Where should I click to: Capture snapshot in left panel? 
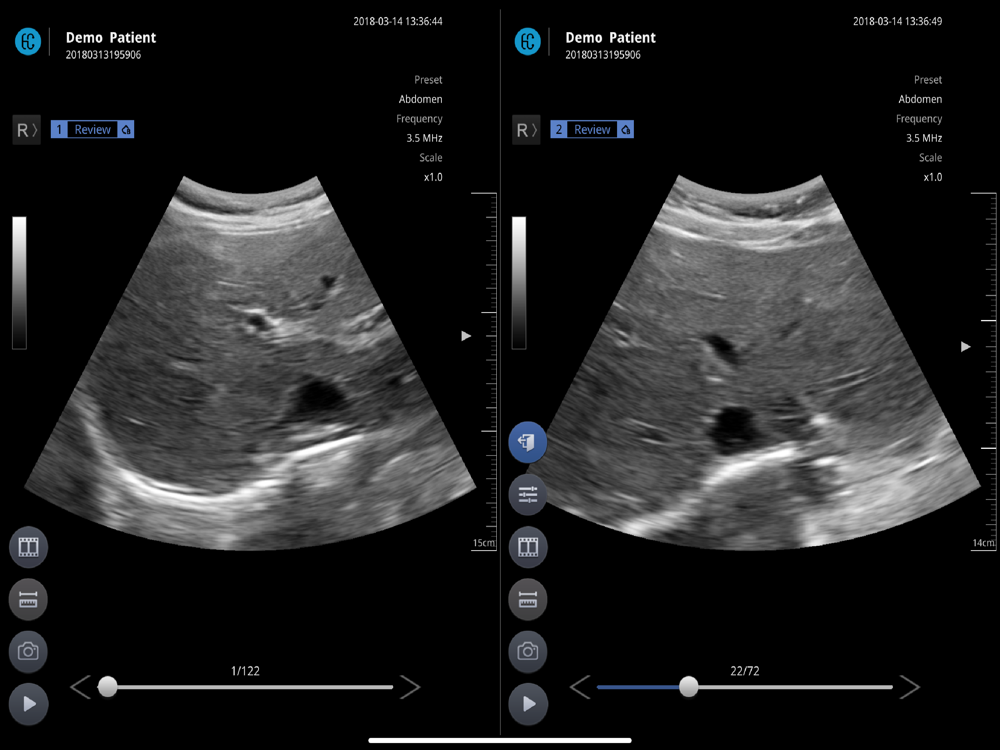tap(29, 651)
